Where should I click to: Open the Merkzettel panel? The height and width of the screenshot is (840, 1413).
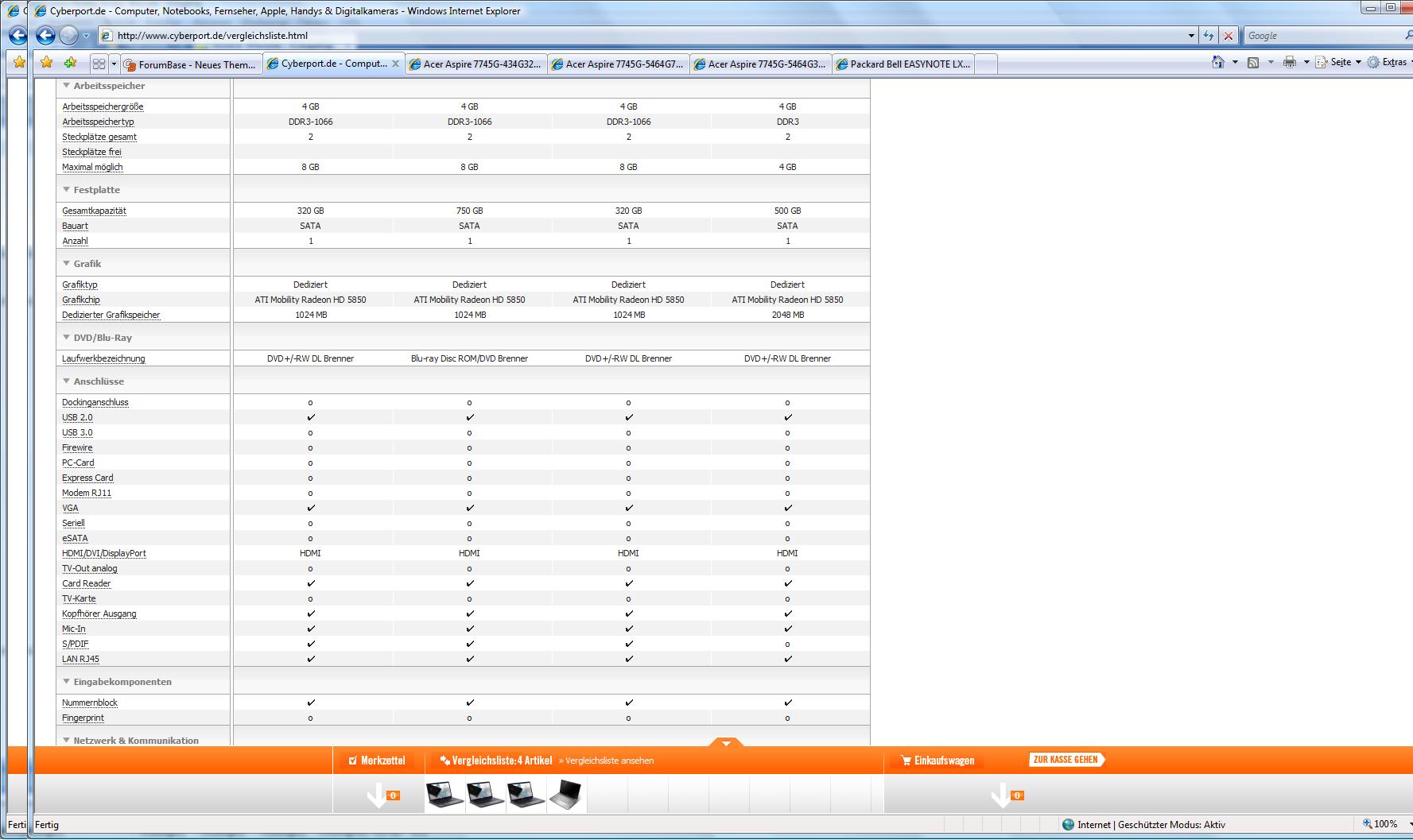pyautogui.click(x=377, y=761)
